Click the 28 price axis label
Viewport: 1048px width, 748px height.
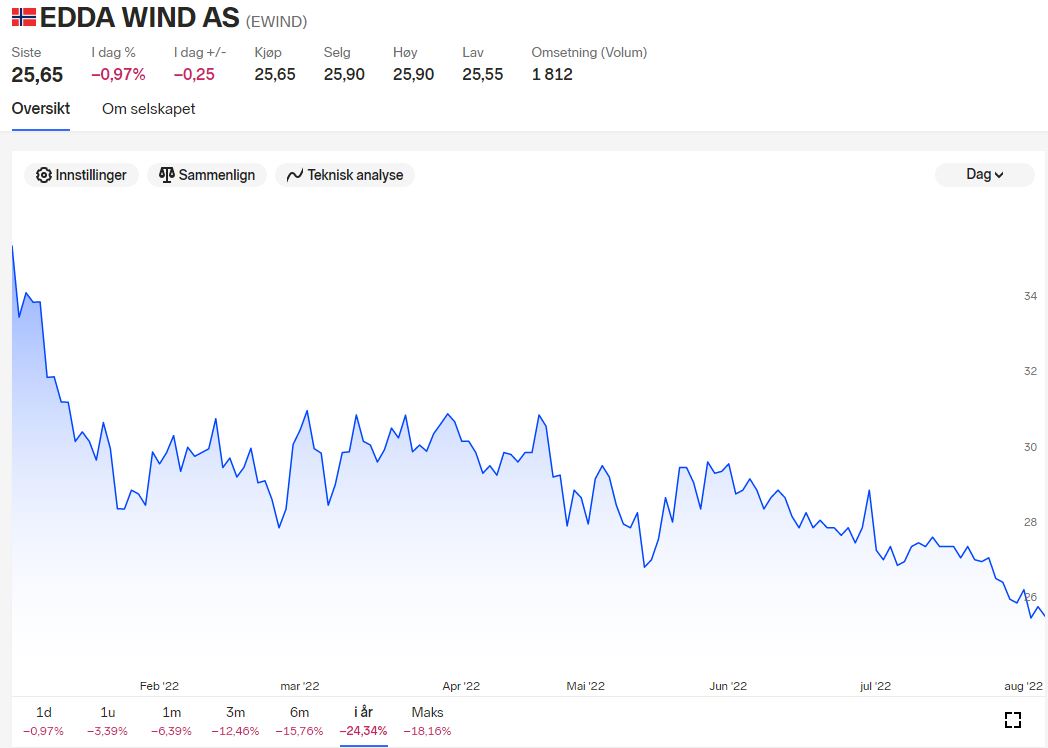(1031, 522)
